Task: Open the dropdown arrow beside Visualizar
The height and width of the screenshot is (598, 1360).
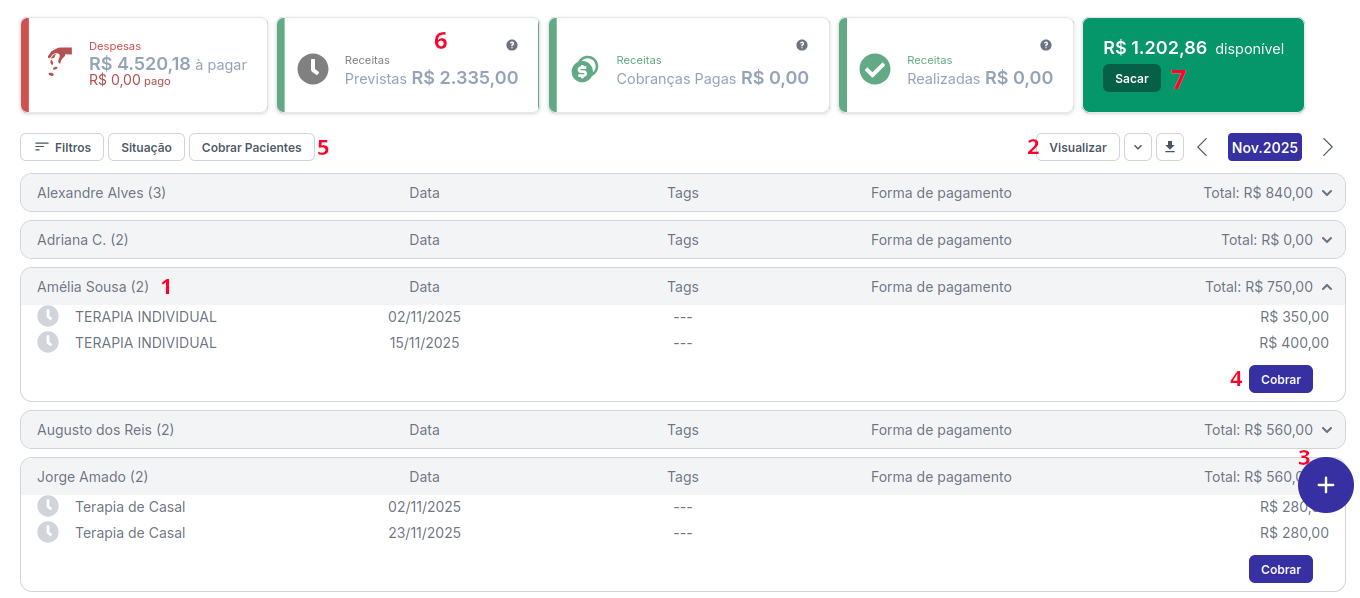Action: point(1138,147)
